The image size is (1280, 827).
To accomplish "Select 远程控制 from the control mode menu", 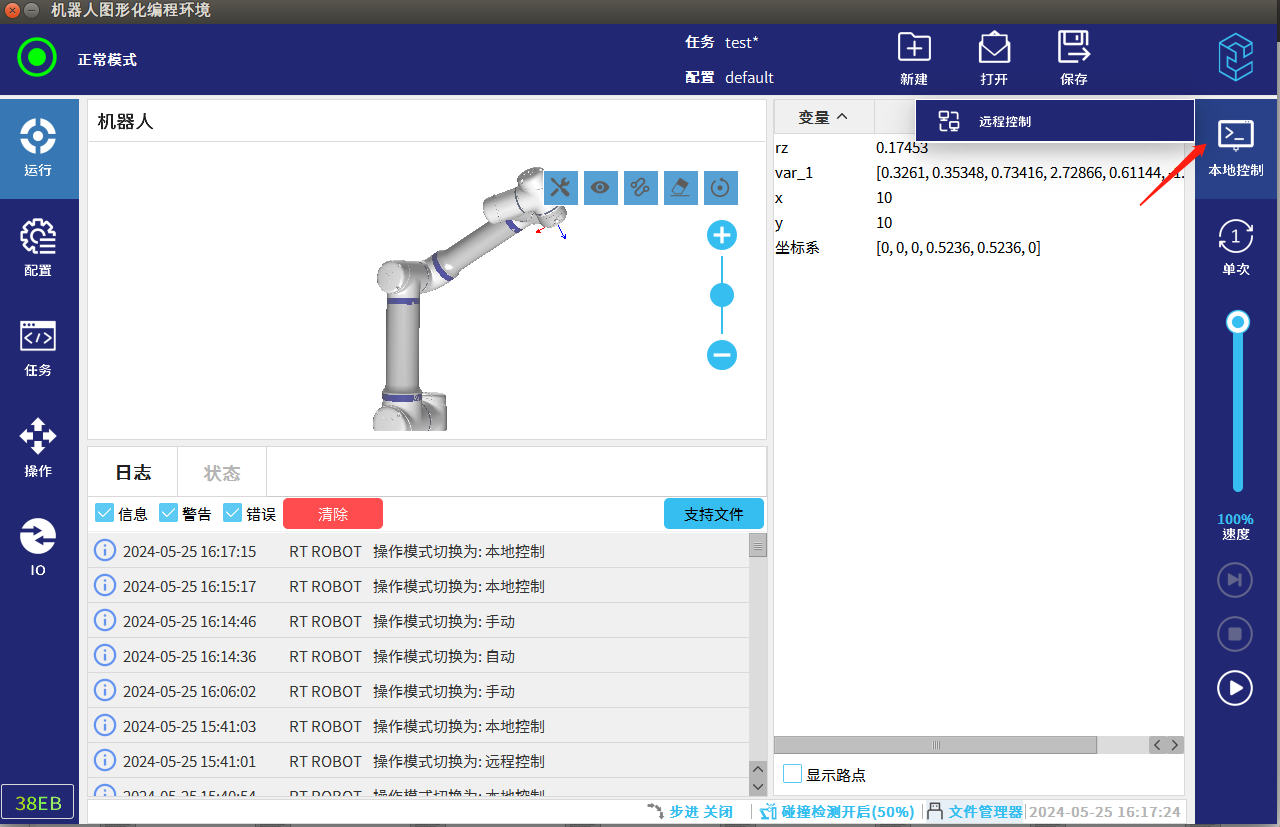I will 1004,122.
